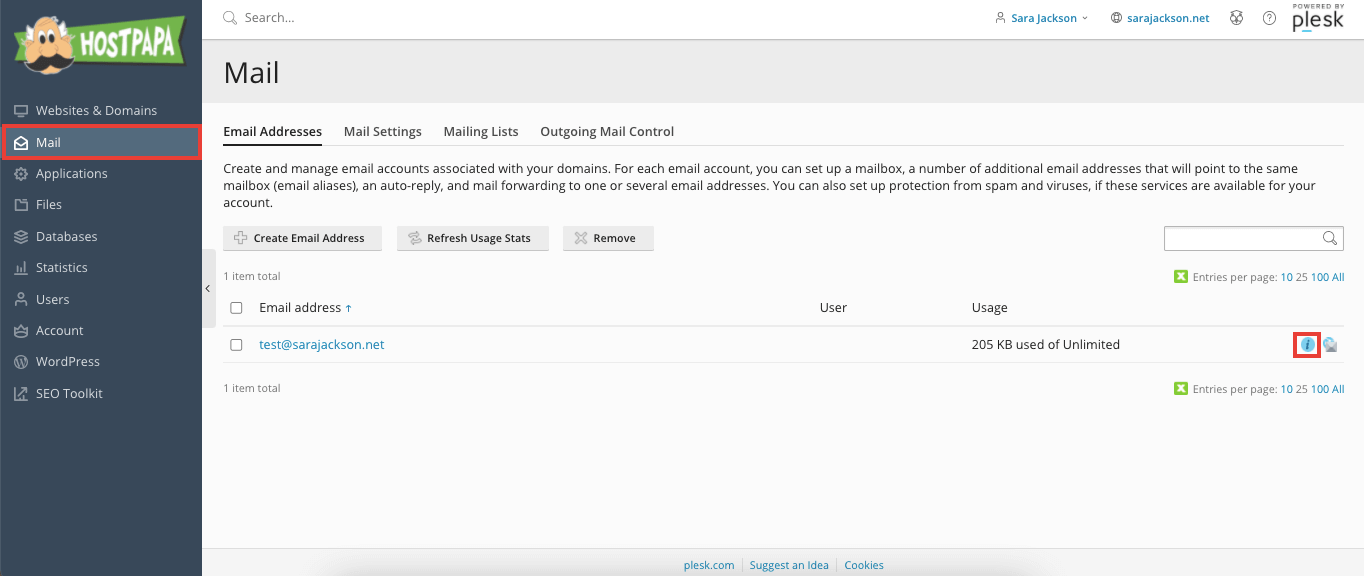Viewport: 1364px width, 576px height.
Task: Open the Sara Jackson account dropdown
Action: (x=1041, y=17)
